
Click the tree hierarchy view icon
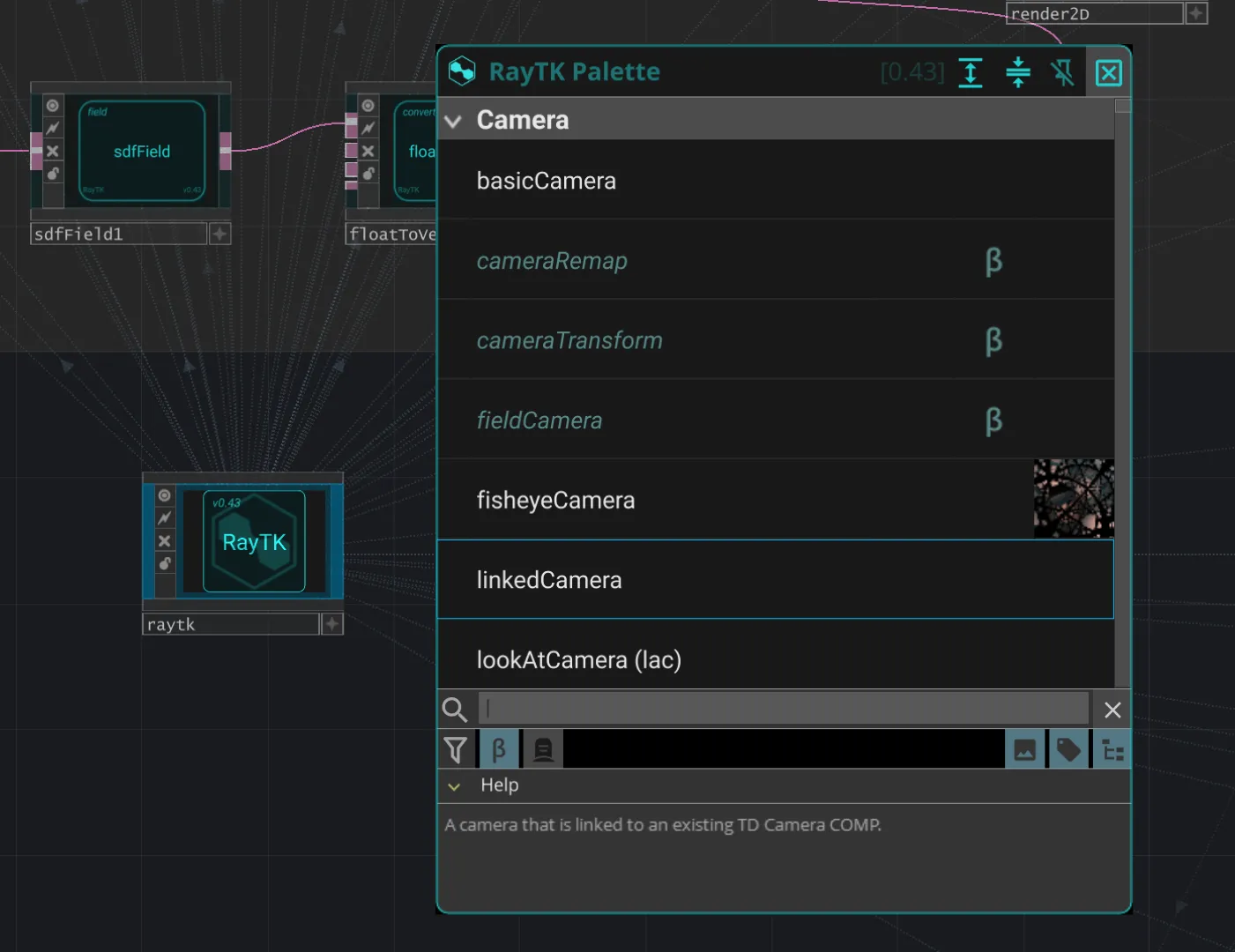1112,750
